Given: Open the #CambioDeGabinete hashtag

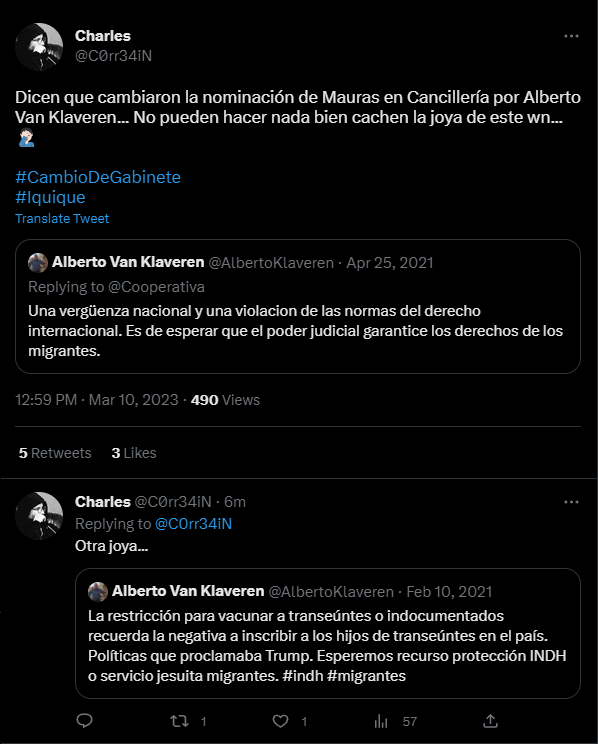Looking at the screenshot, I should (x=98, y=177).
